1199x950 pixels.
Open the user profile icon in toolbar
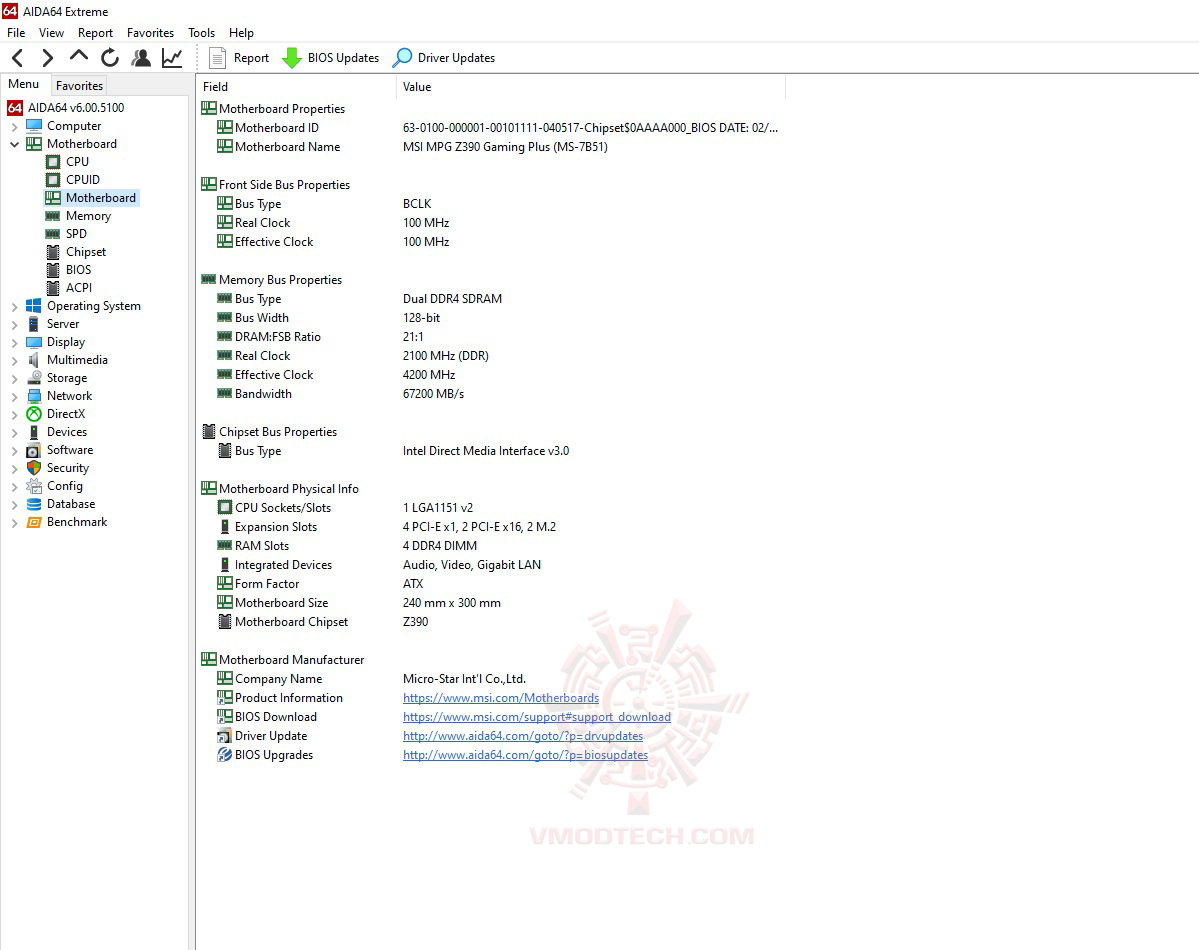click(141, 58)
